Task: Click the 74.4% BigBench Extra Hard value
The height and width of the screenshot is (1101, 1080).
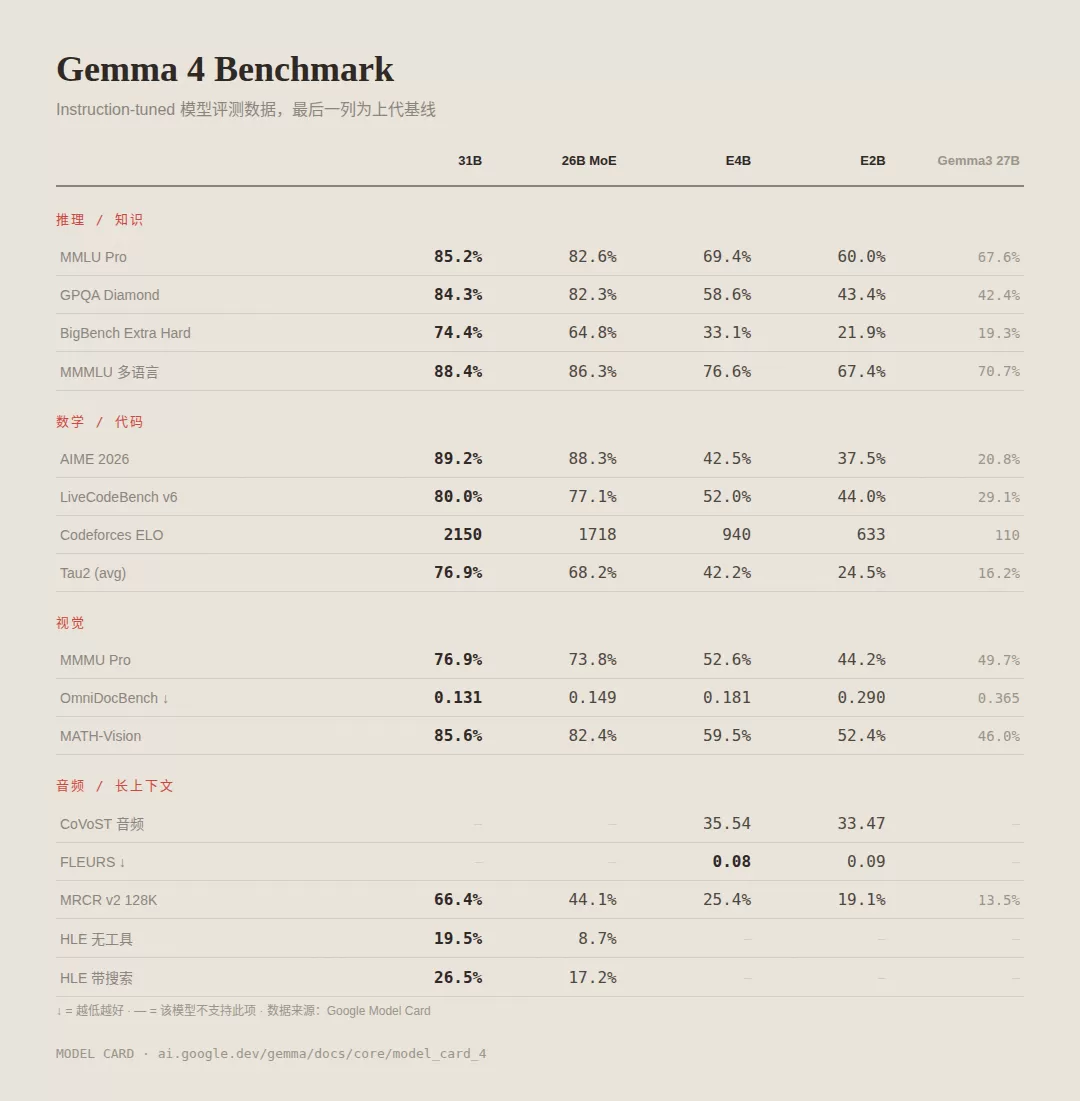Action: click(458, 333)
